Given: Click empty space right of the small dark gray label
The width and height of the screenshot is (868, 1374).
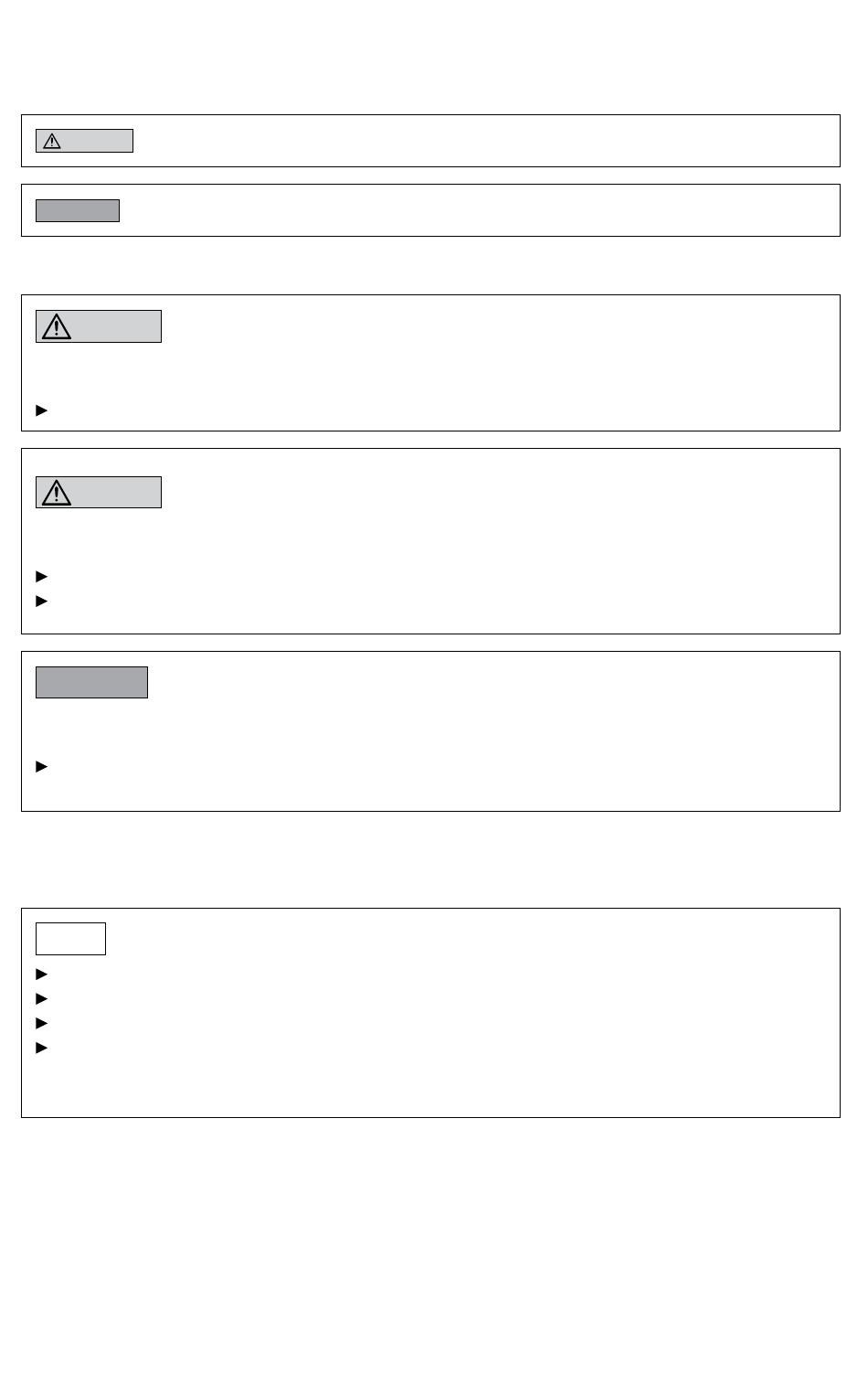Looking at the screenshot, I should pos(475,210).
